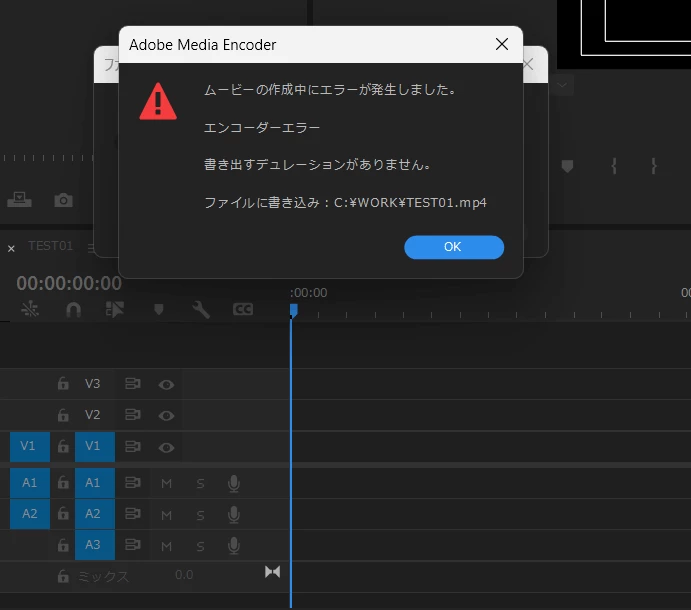691x610 pixels.
Task: Toggle A2 track targeting
Action: pos(95,514)
